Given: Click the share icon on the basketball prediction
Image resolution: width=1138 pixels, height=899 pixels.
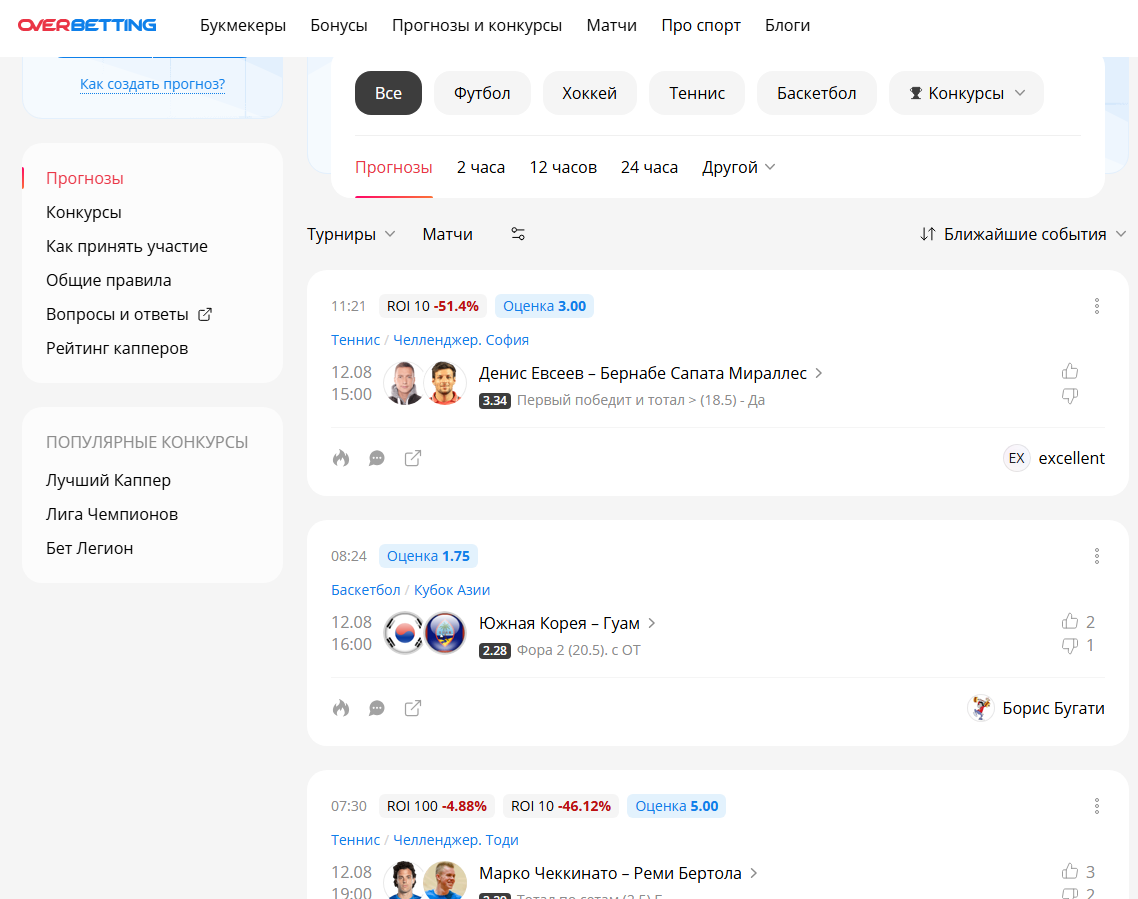Looking at the screenshot, I should pos(413,707).
